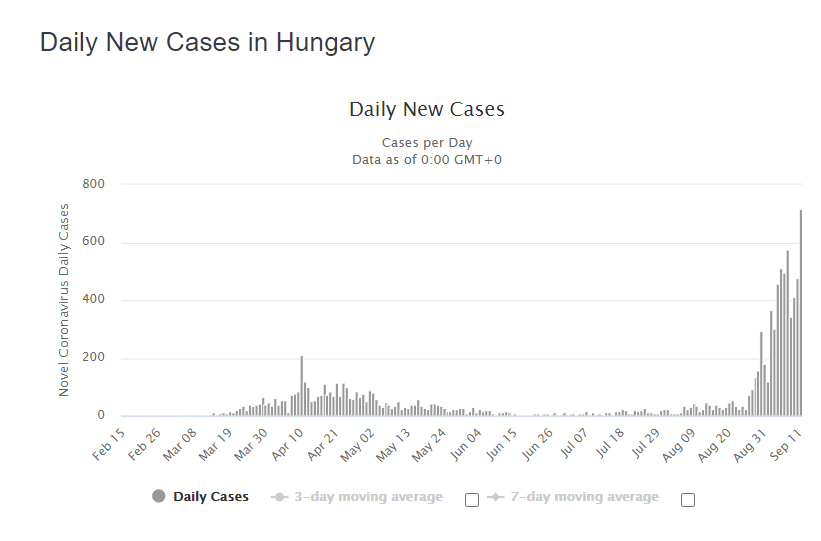This screenshot has width=821, height=541.
Task: Click the Aug 31 axis date label
Action: pos(750,445)
